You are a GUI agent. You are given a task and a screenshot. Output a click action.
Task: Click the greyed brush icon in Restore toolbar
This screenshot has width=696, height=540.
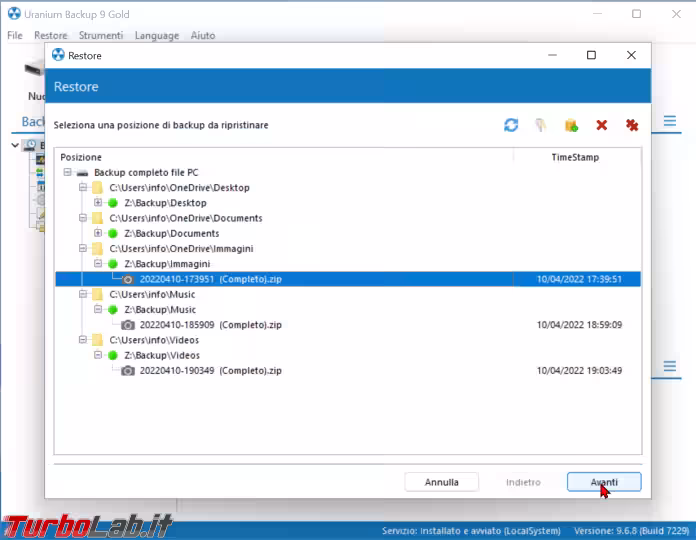(541, 125)
